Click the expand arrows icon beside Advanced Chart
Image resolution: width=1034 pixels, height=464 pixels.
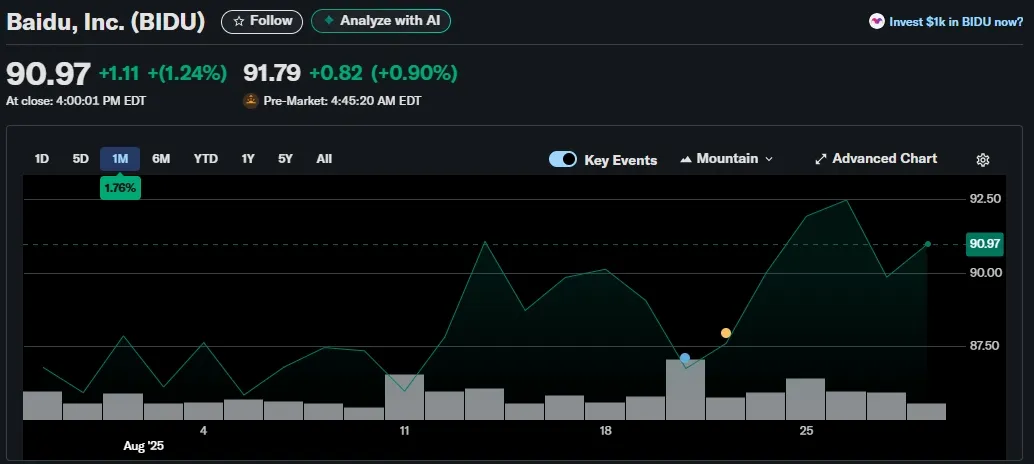coord(820,159)
